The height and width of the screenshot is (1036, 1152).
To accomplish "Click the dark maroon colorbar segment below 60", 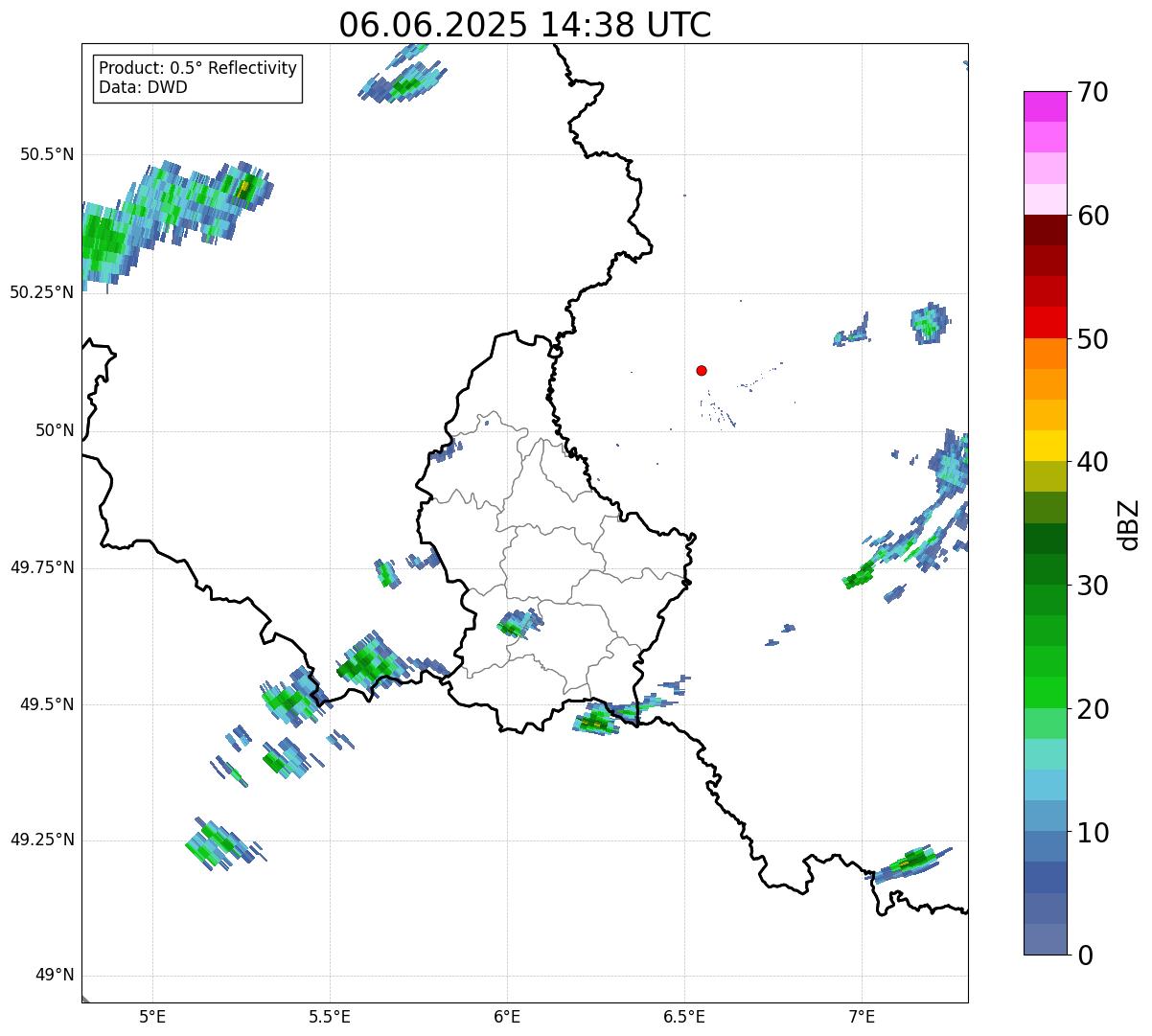I will tap(1046, 230).
